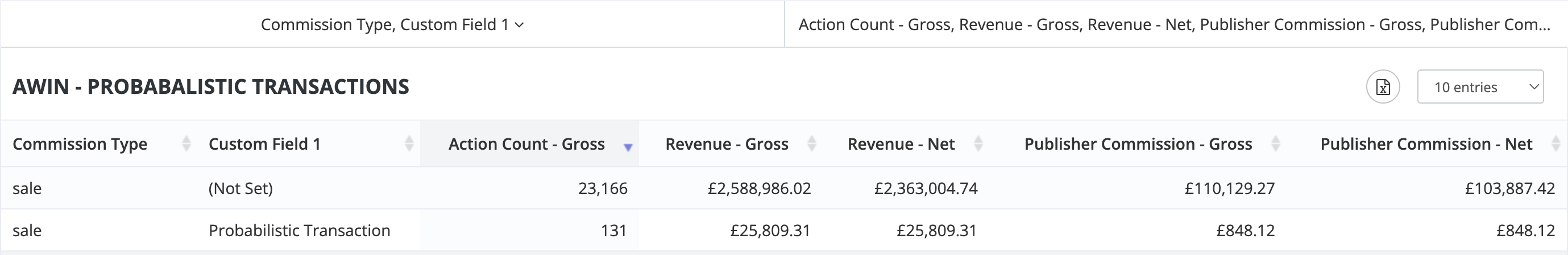This screenshot has height=255, width=1568.
Task: Click the £103,887.42 net commission value
Action: coord(1509,188)
